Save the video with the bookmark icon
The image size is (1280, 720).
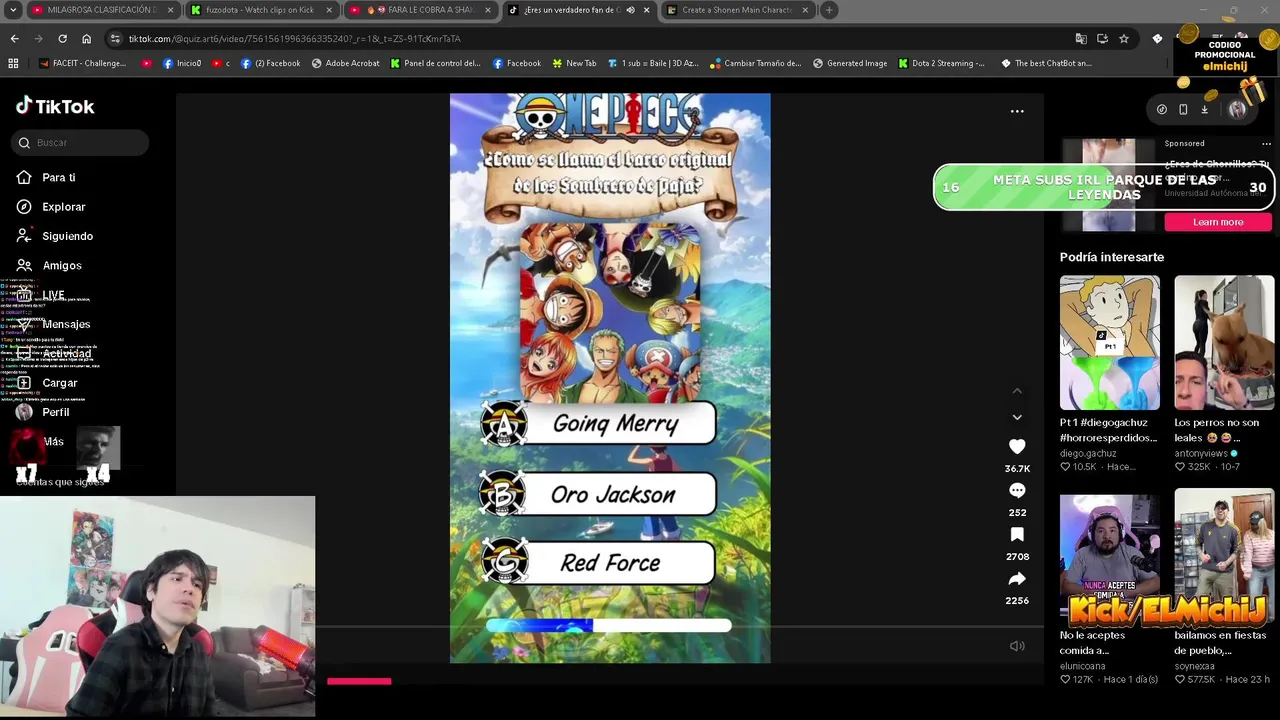[1017, 534]
